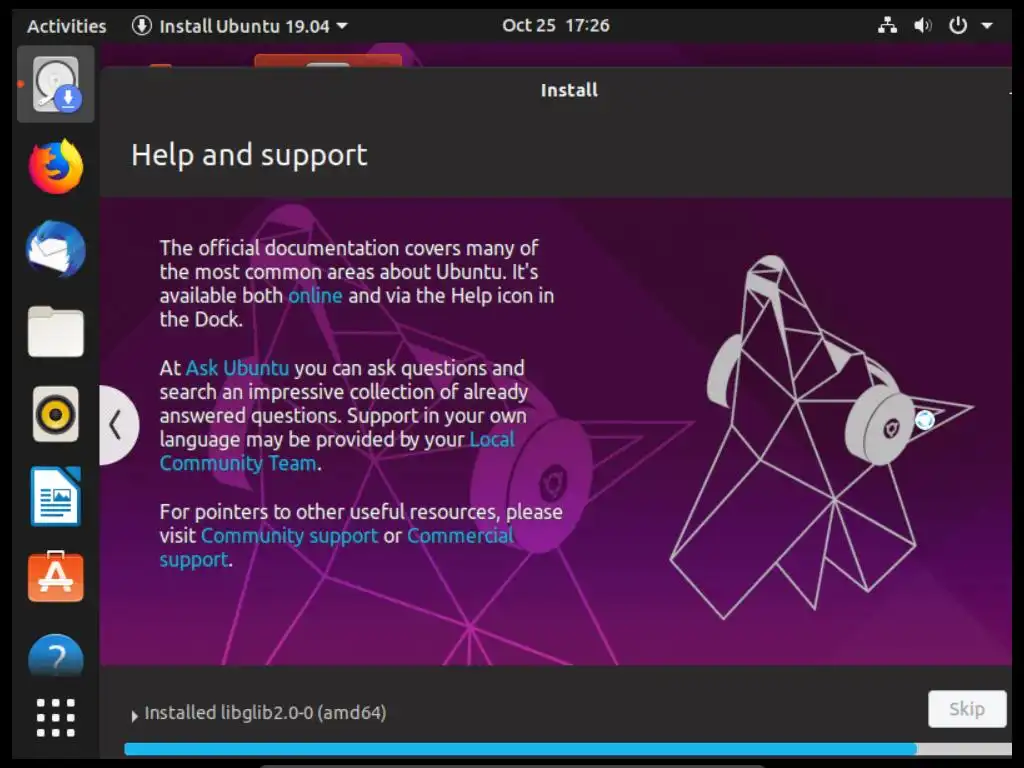This screenshot has width=1024, height=768.
Task: Open Ubuntu Software store icon
Action: click(56, 577)
